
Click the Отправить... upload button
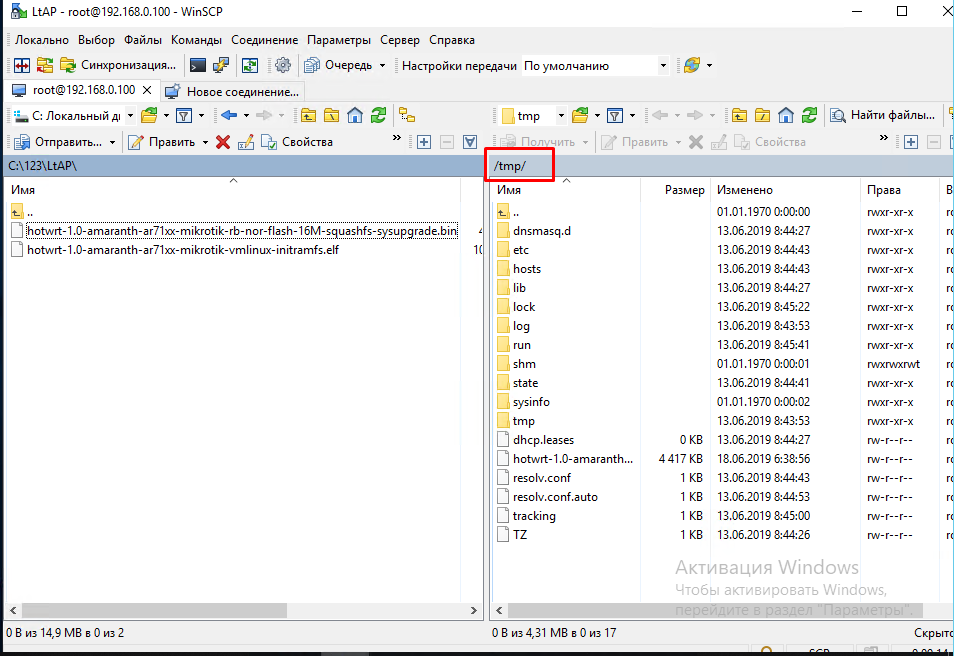pyautogui.click(x=58, y=142)
